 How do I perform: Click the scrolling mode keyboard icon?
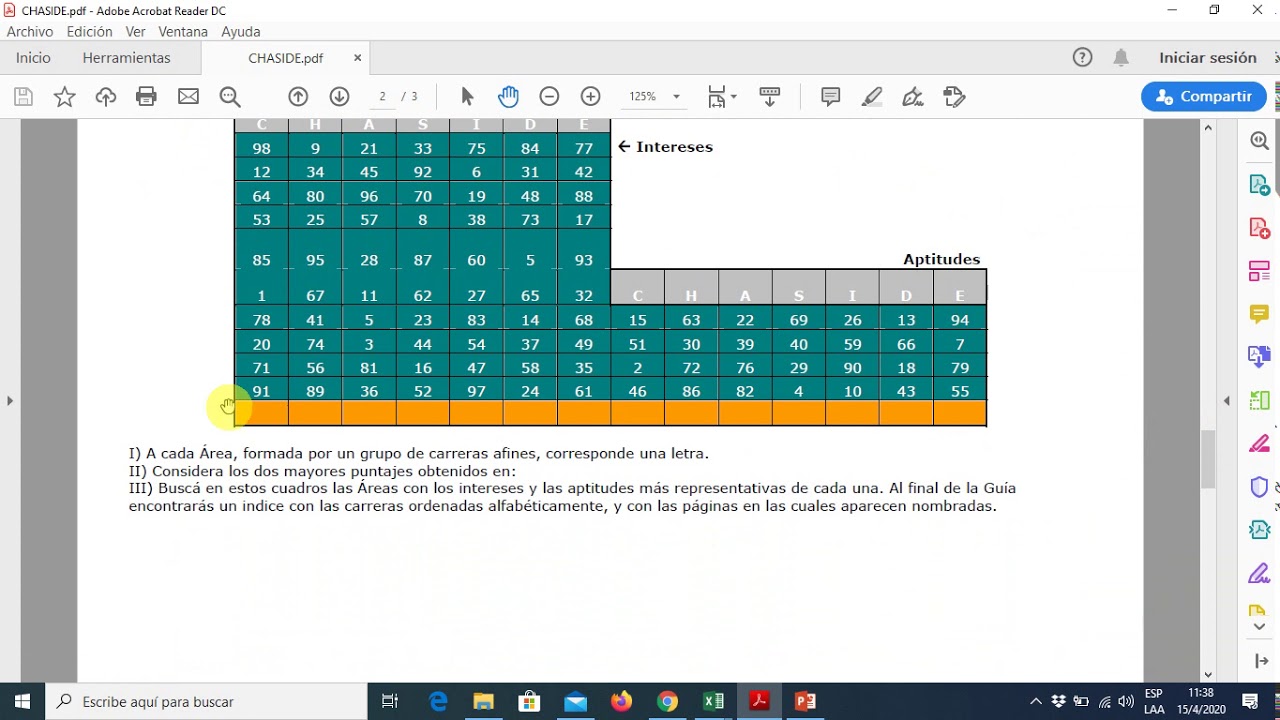[x=770, y=97]
